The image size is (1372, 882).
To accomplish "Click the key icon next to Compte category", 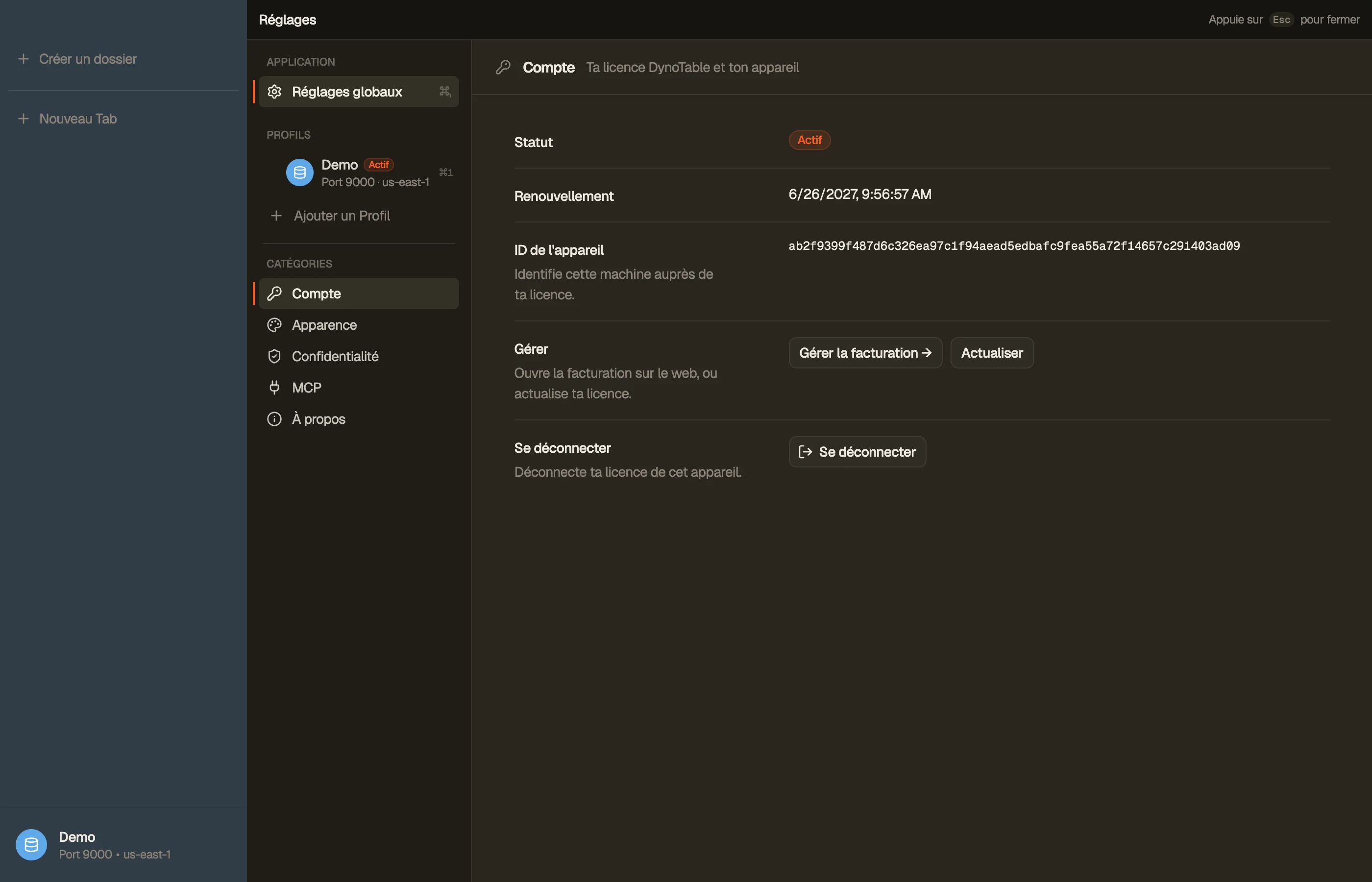I will [x=274, y=294].
